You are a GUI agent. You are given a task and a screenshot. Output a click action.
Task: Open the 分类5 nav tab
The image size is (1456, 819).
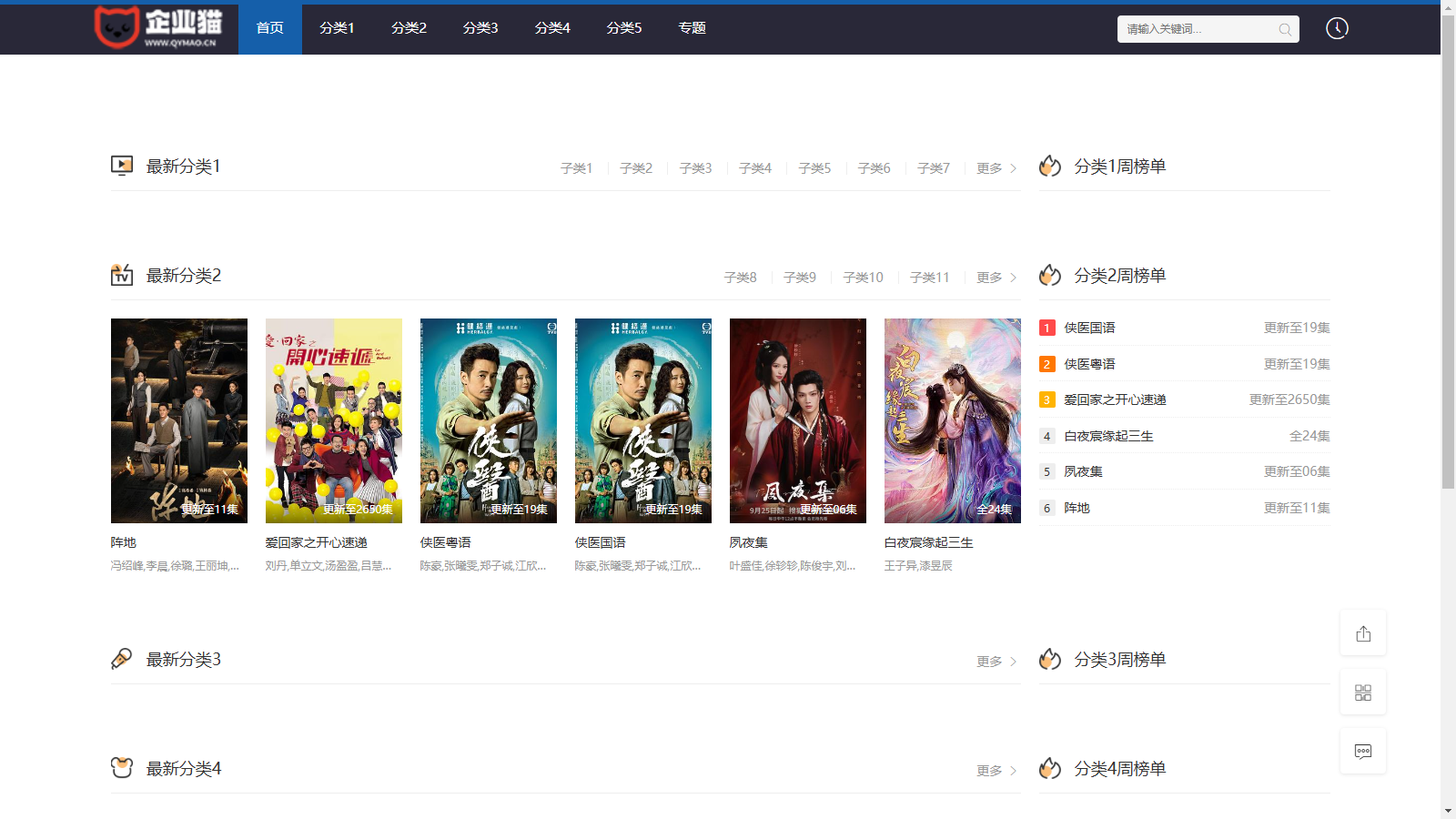pyautogui.click(x=624, y=28)
